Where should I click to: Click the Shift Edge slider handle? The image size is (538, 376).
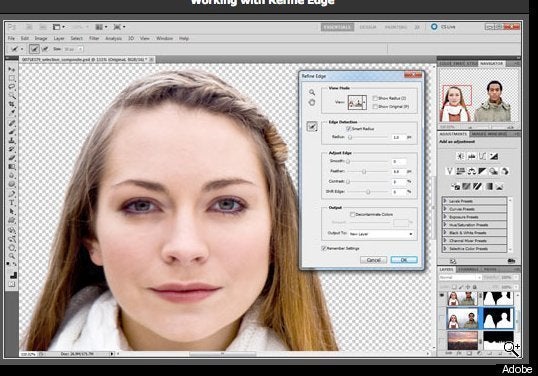tap(368, 192)
